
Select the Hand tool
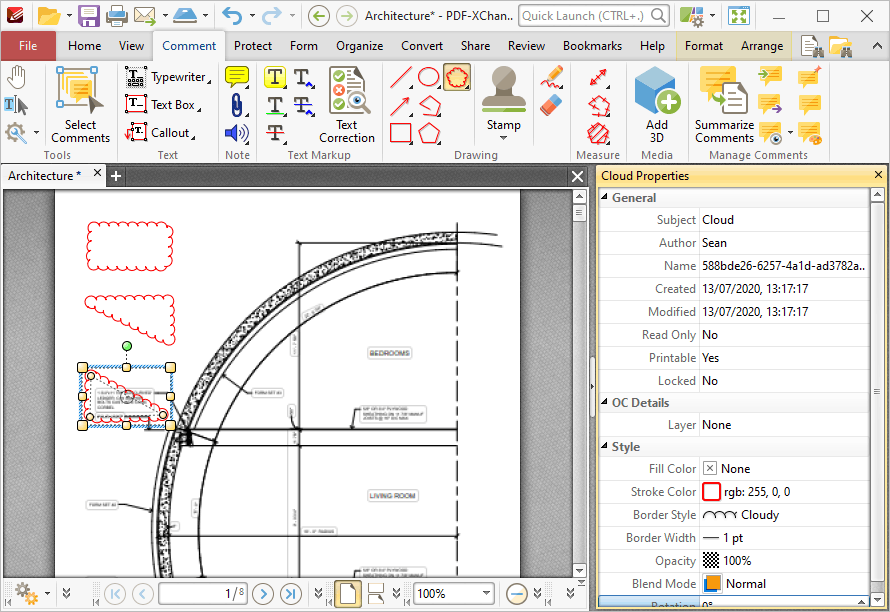click(x=17, y=77)
